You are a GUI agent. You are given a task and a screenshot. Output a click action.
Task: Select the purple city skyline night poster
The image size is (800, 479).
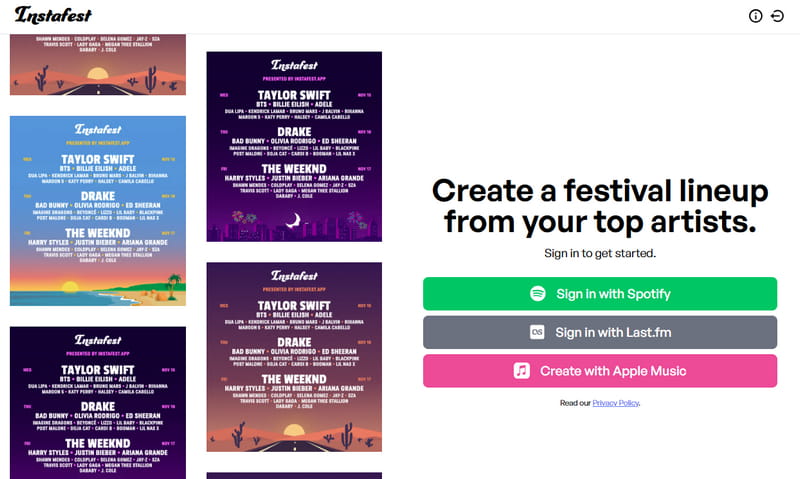point(294,147)
